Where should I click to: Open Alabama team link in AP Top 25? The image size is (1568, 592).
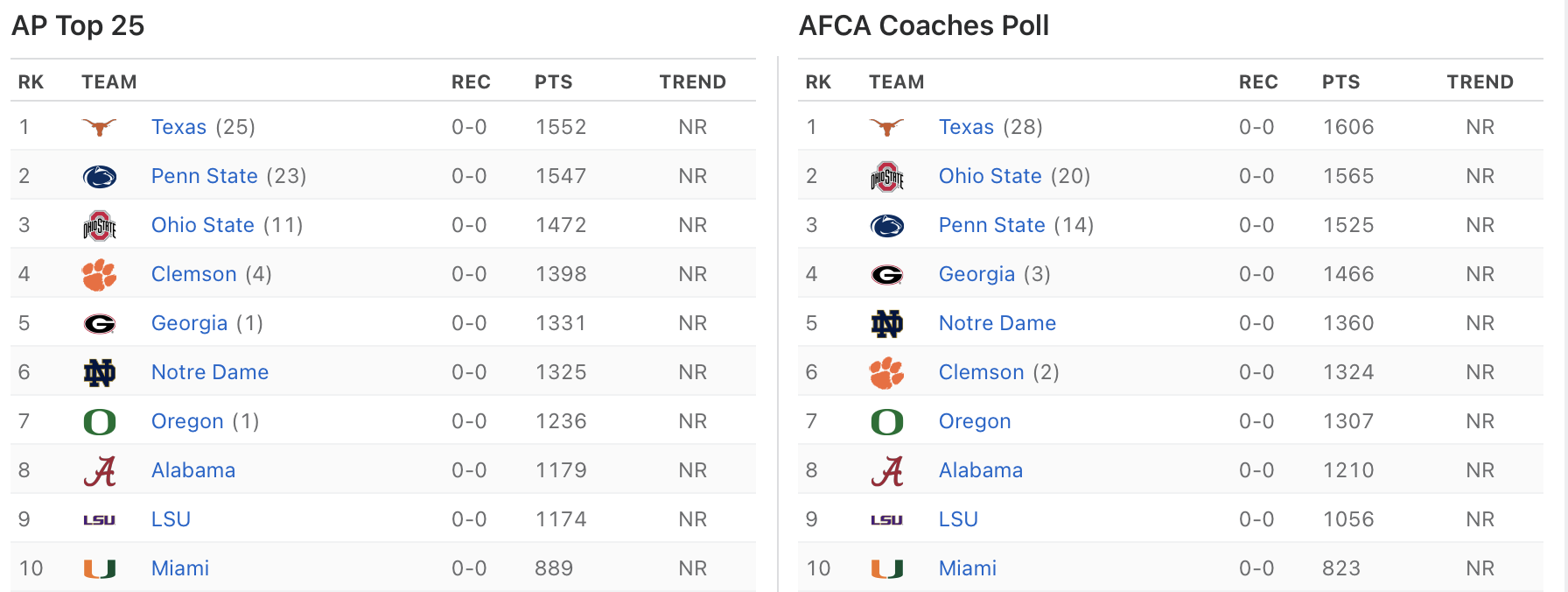[x=193, y=470]
